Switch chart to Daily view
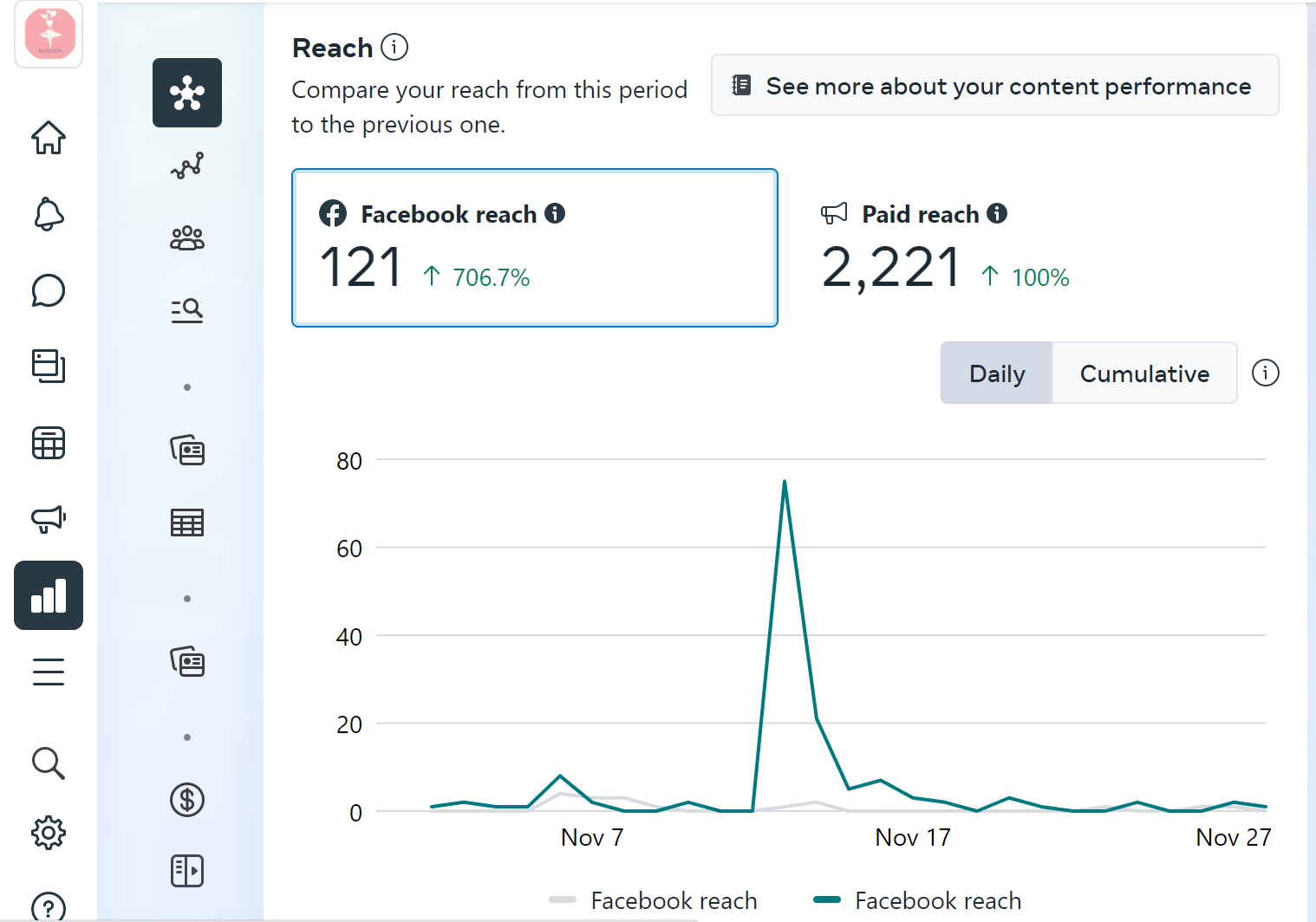 click(997, 373)
